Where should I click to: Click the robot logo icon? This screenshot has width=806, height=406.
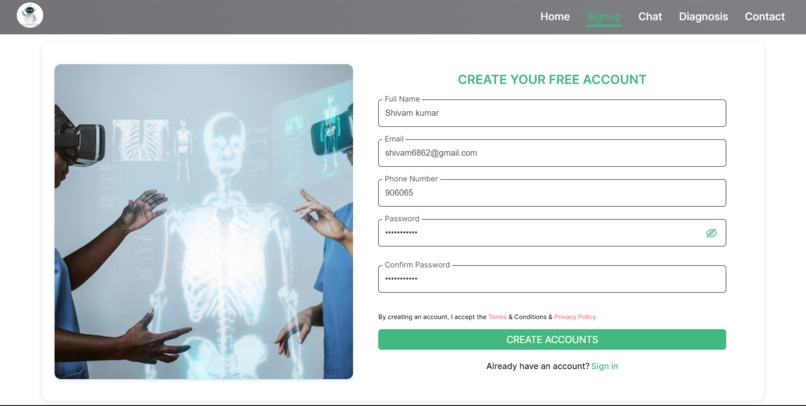30,15
